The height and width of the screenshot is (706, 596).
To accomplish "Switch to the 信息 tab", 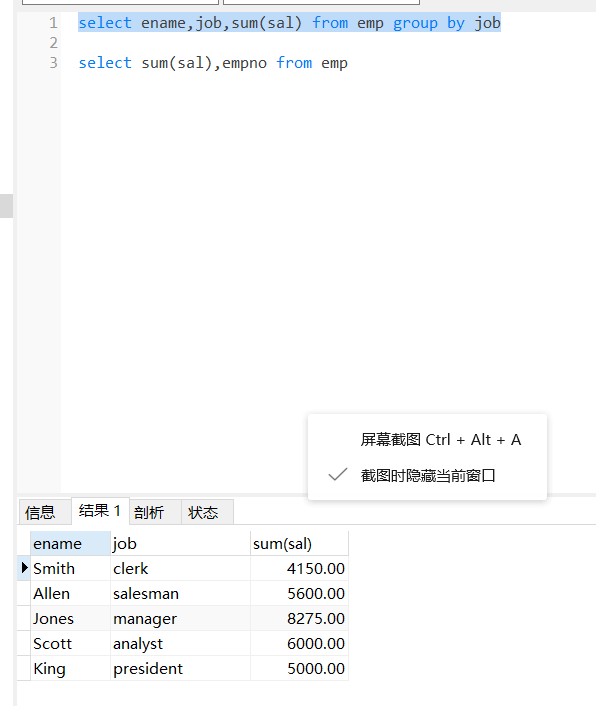I will [45, 512].
